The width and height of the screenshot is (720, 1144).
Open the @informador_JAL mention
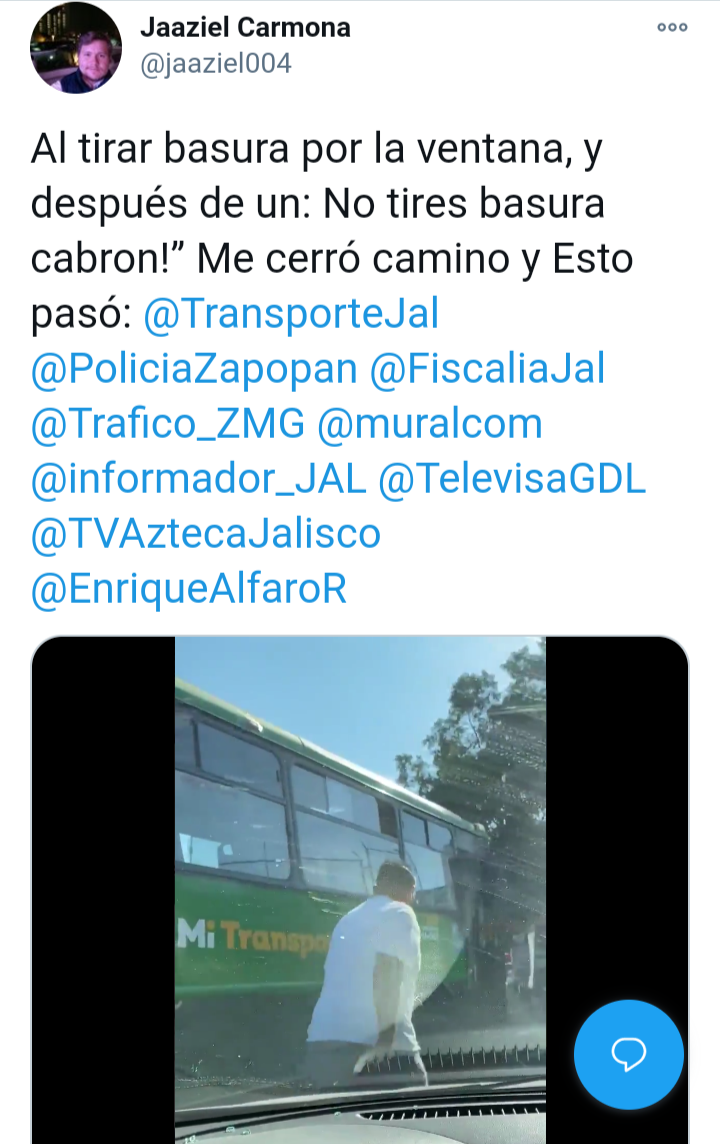pos(198,479)
